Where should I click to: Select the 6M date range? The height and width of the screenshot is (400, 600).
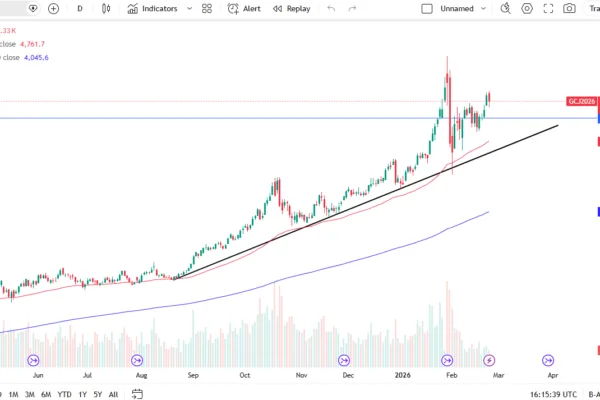[46, 394]
